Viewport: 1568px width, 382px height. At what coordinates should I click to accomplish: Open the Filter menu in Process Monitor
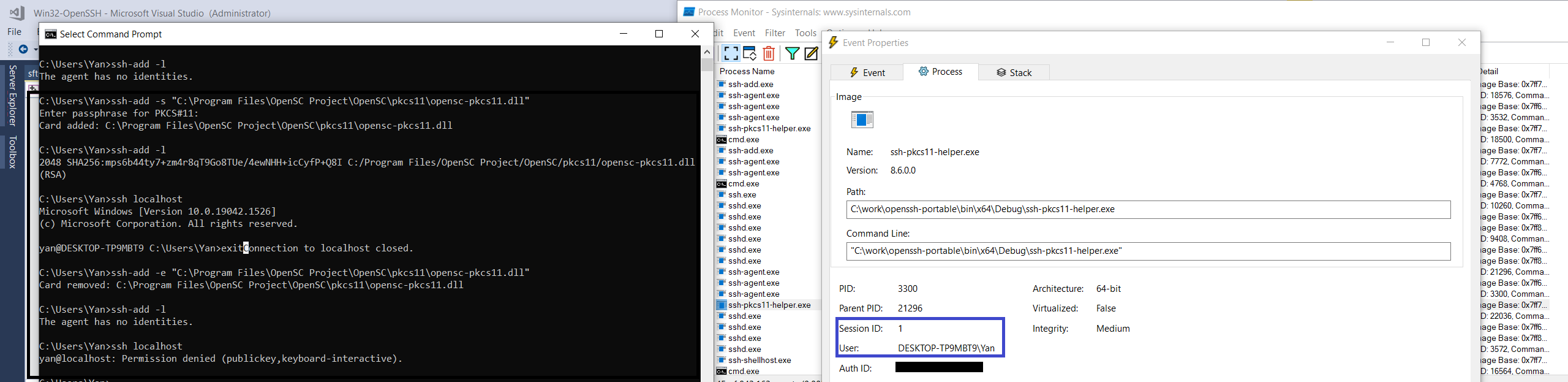click(x=775, y=33)
